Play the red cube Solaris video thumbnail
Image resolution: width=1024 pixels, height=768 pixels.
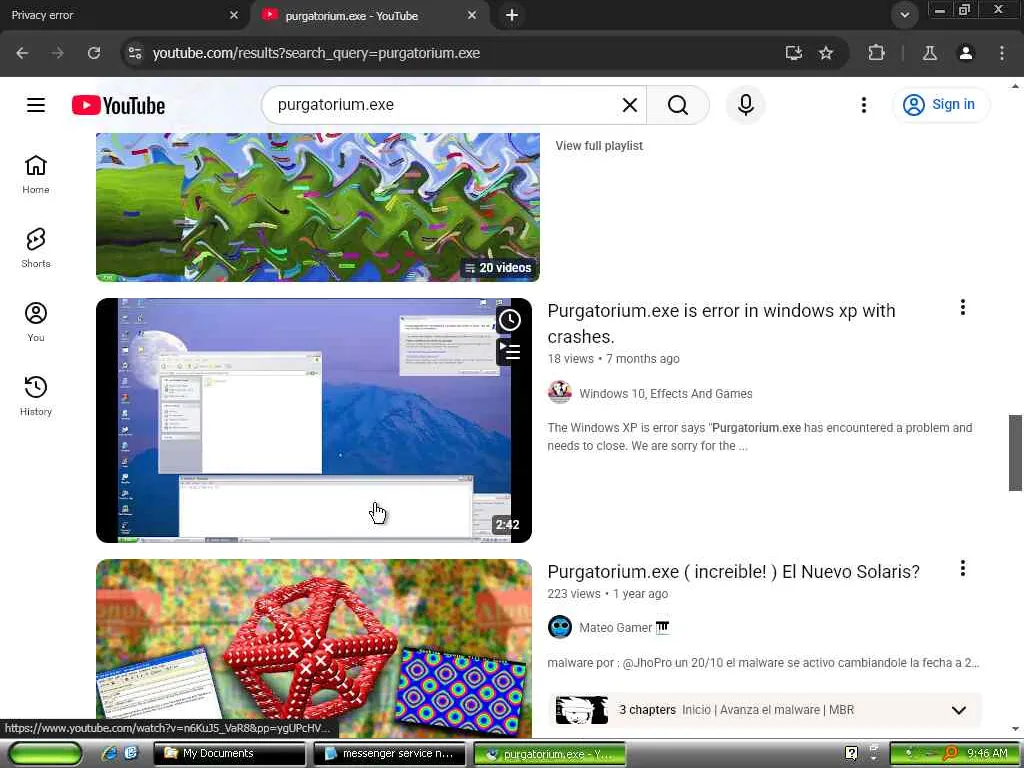313,648
